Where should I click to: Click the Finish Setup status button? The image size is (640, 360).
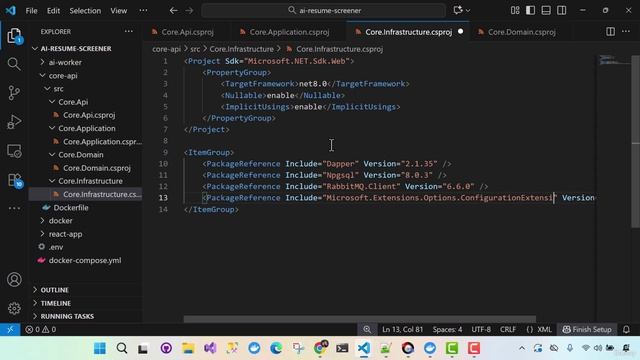pyautogui.click(x=587, y=329)
